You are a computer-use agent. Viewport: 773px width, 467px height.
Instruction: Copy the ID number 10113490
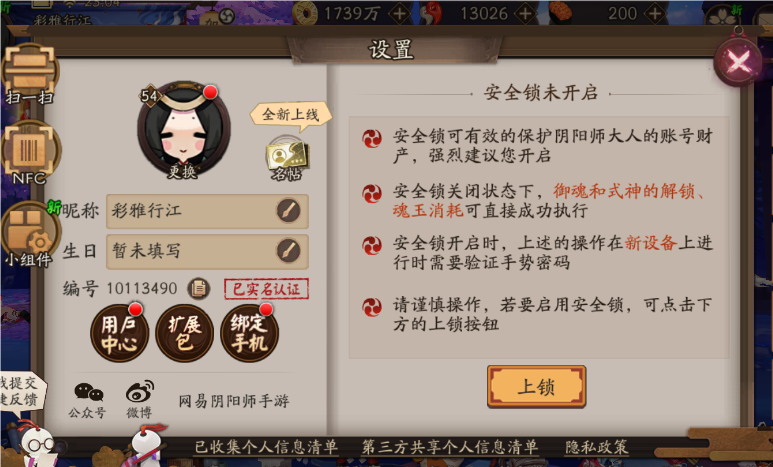point(199,288)
